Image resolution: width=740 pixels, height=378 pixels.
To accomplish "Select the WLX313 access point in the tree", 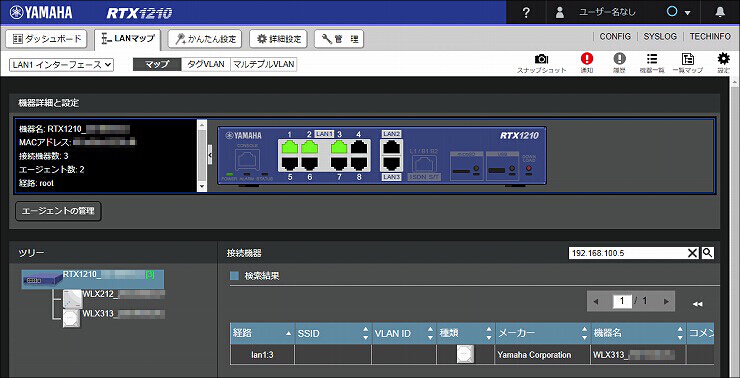I will (114, 318).
